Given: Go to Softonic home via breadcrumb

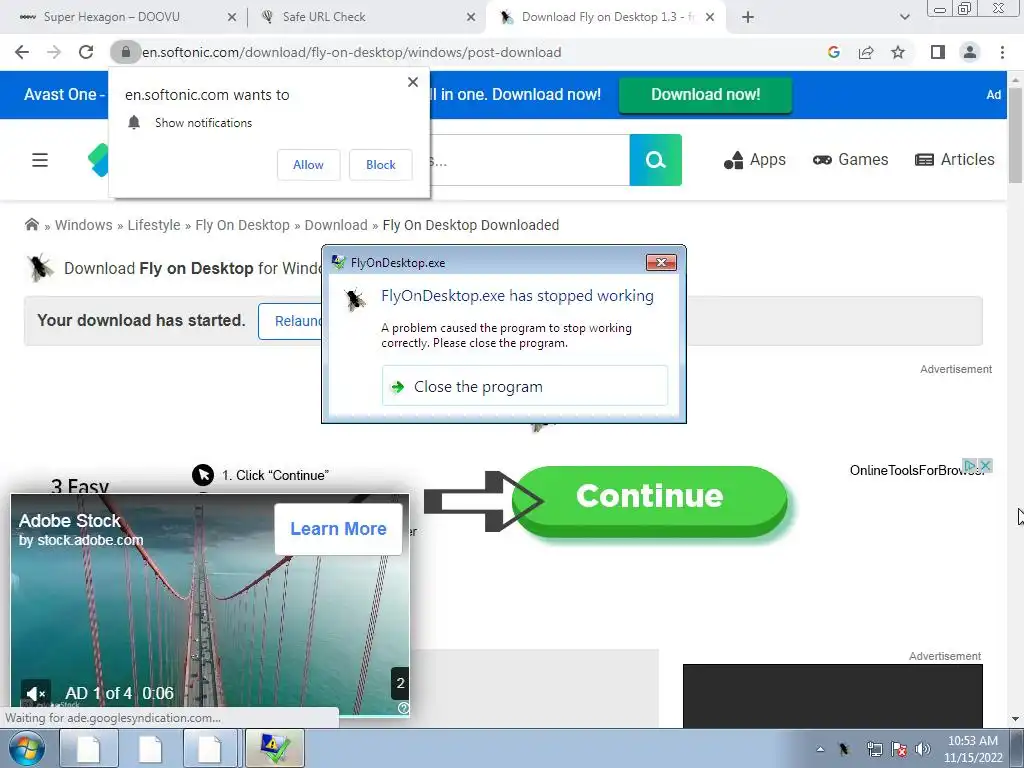Looking at the screenshot, I should point(31,225).
